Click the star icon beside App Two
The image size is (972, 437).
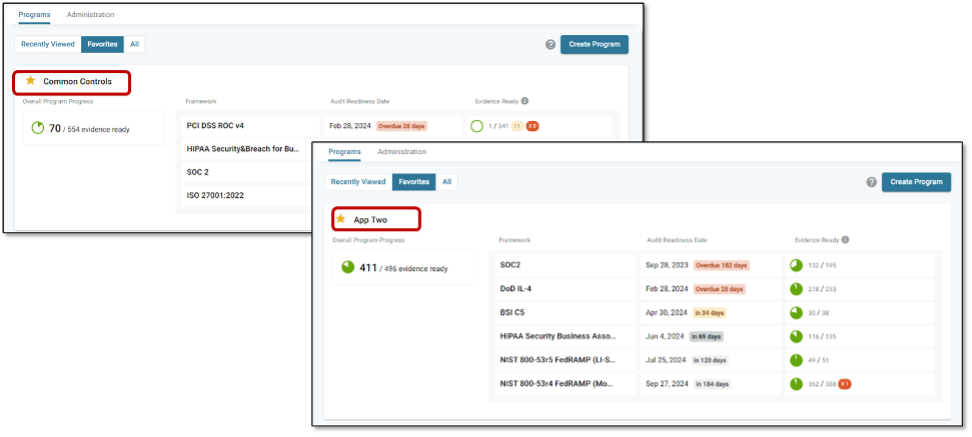[x=341, y=219]
